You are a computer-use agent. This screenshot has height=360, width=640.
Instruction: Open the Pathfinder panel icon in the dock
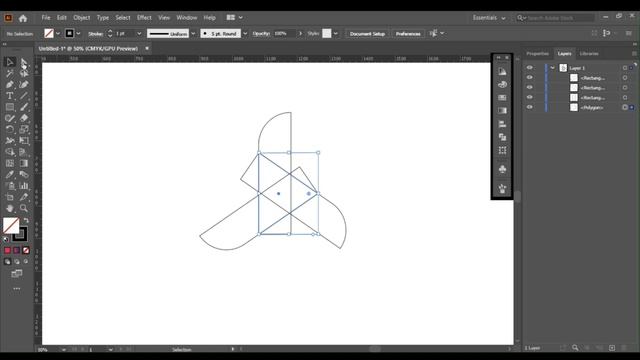(502, 137)
